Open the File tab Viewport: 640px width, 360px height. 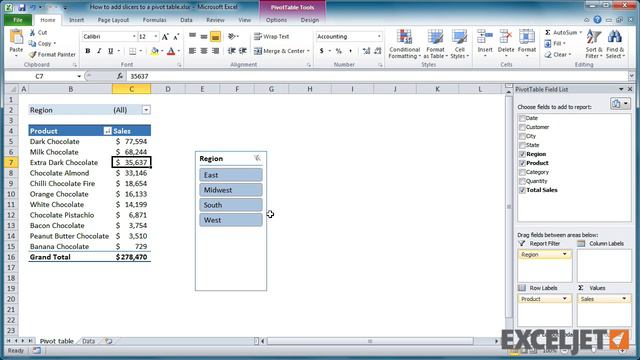coord(18,20)
